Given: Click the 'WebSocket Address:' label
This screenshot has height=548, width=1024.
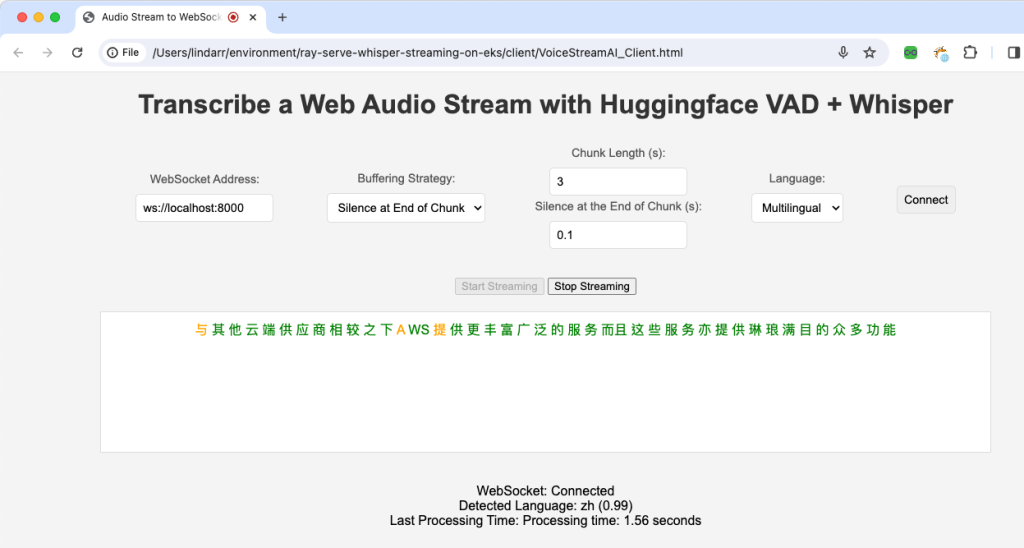Looking at the screenshot, I should [204, 179].
